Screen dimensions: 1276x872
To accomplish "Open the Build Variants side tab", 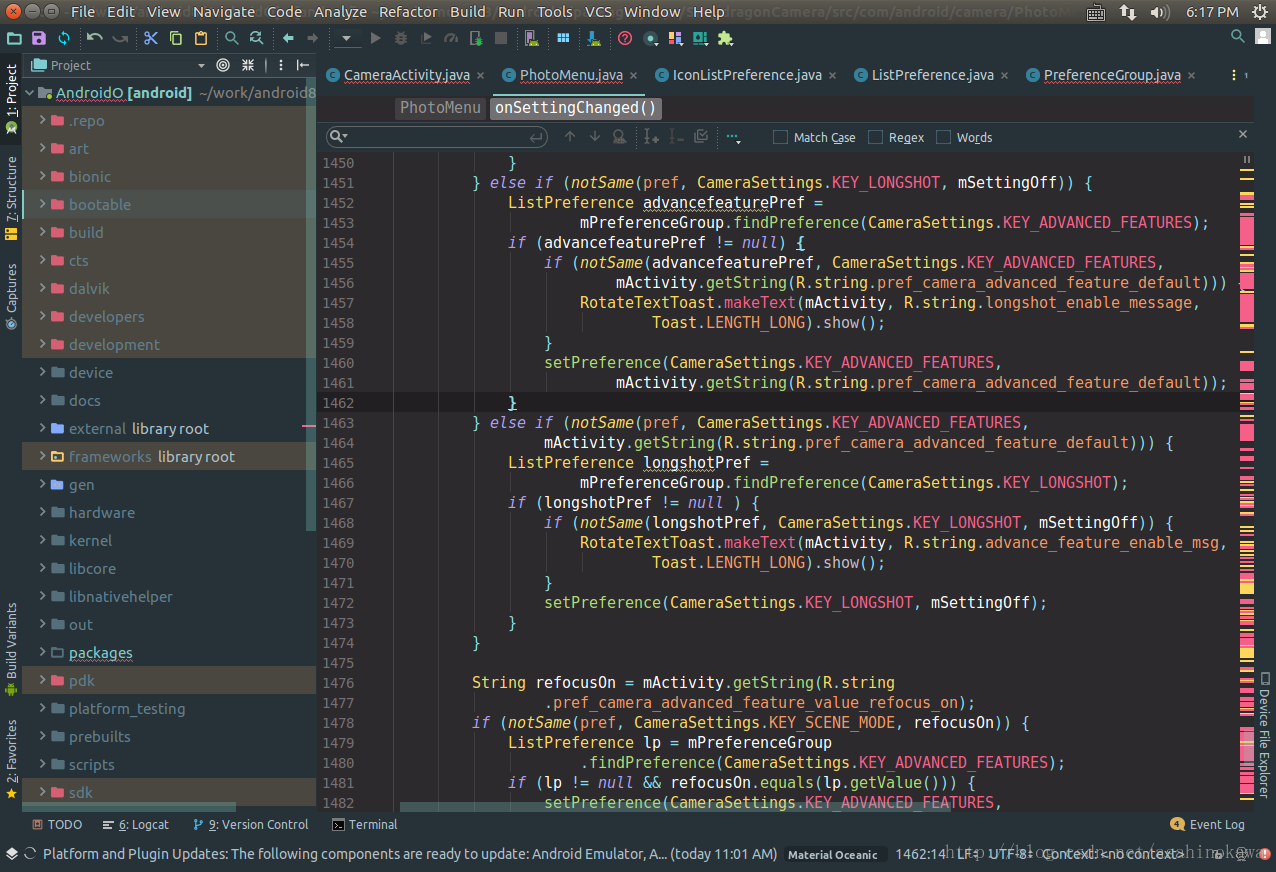I will click(11, 648).
